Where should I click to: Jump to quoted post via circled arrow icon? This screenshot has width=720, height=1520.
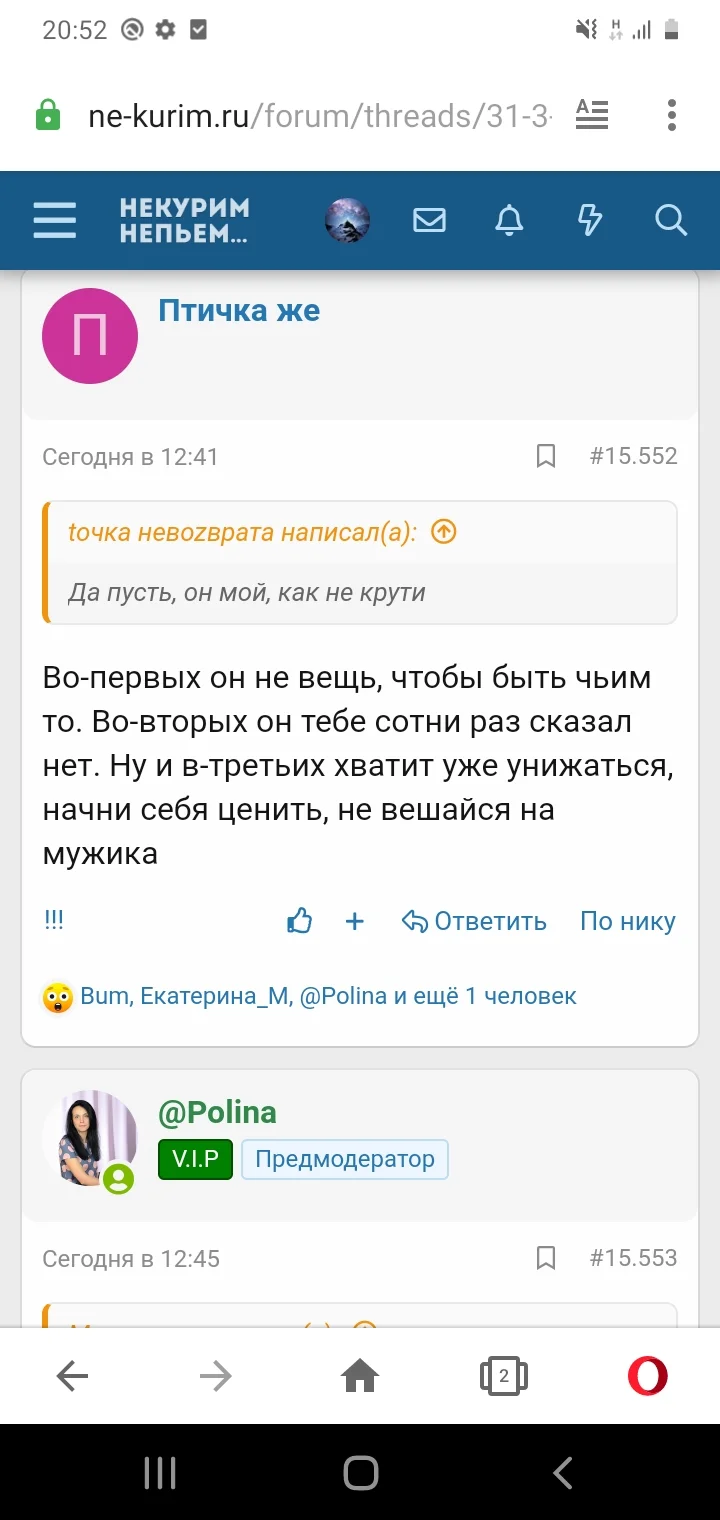442,533
